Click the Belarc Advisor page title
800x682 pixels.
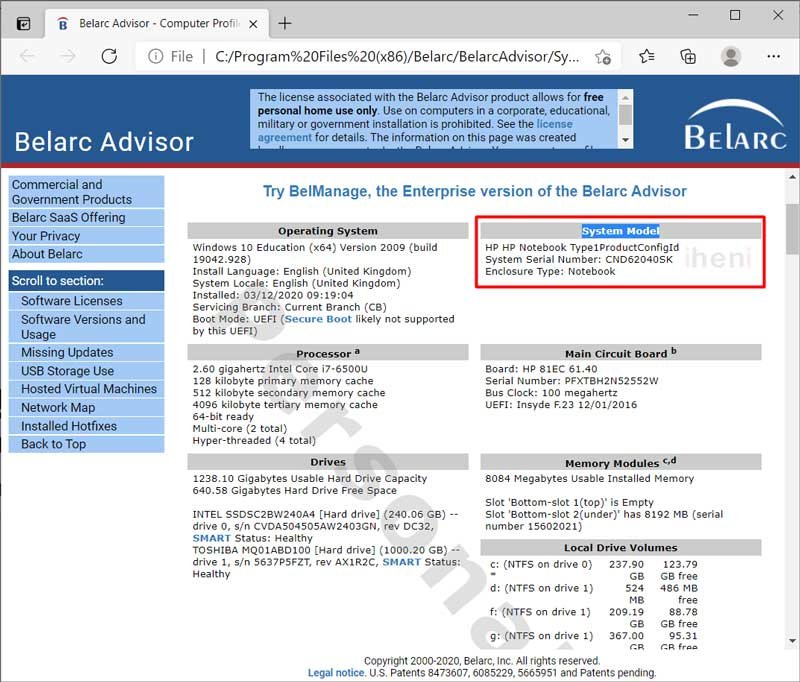coord(104,142)
